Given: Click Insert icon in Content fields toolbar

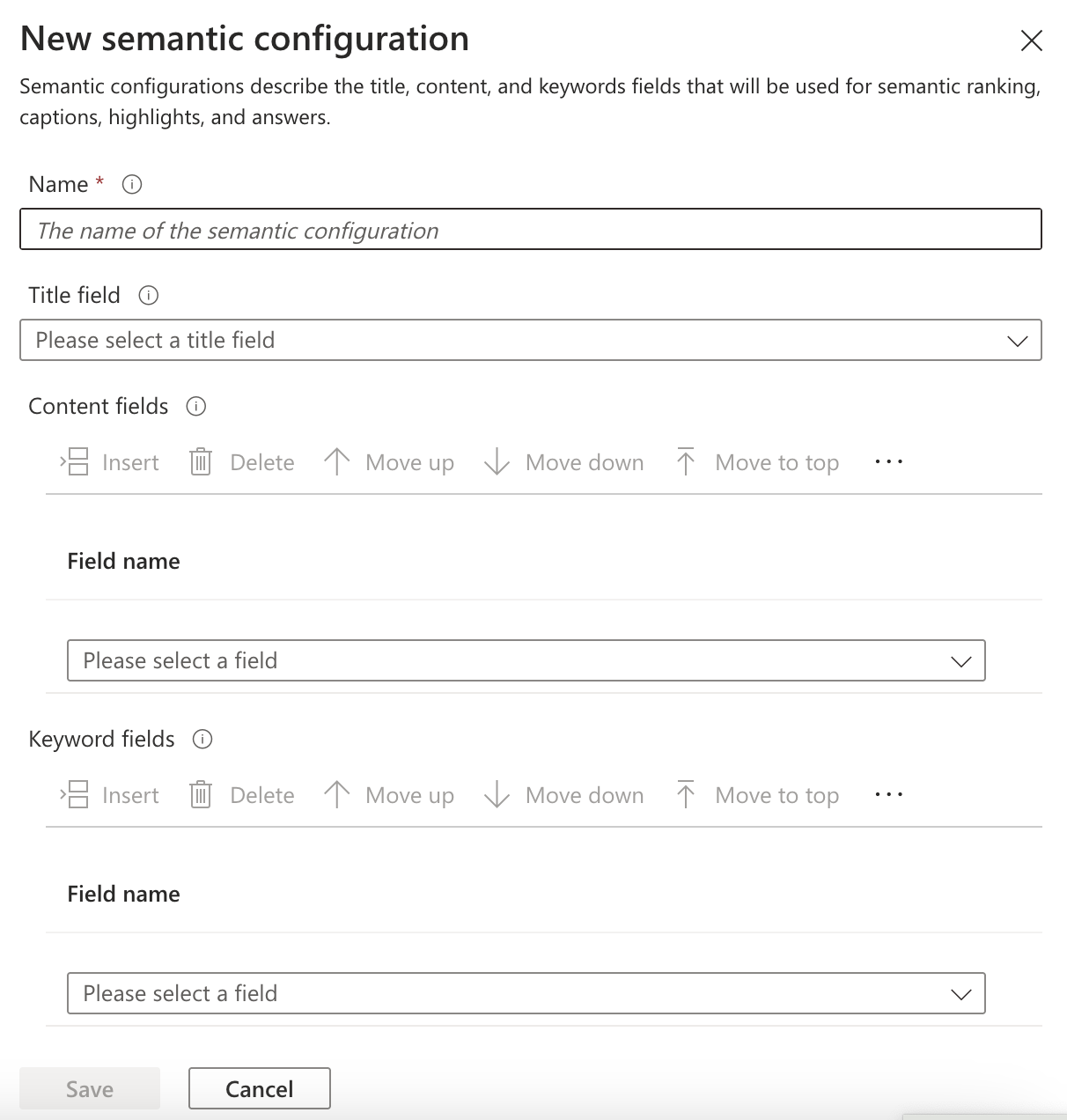Looking at the screenshot, I should [77, 462].
